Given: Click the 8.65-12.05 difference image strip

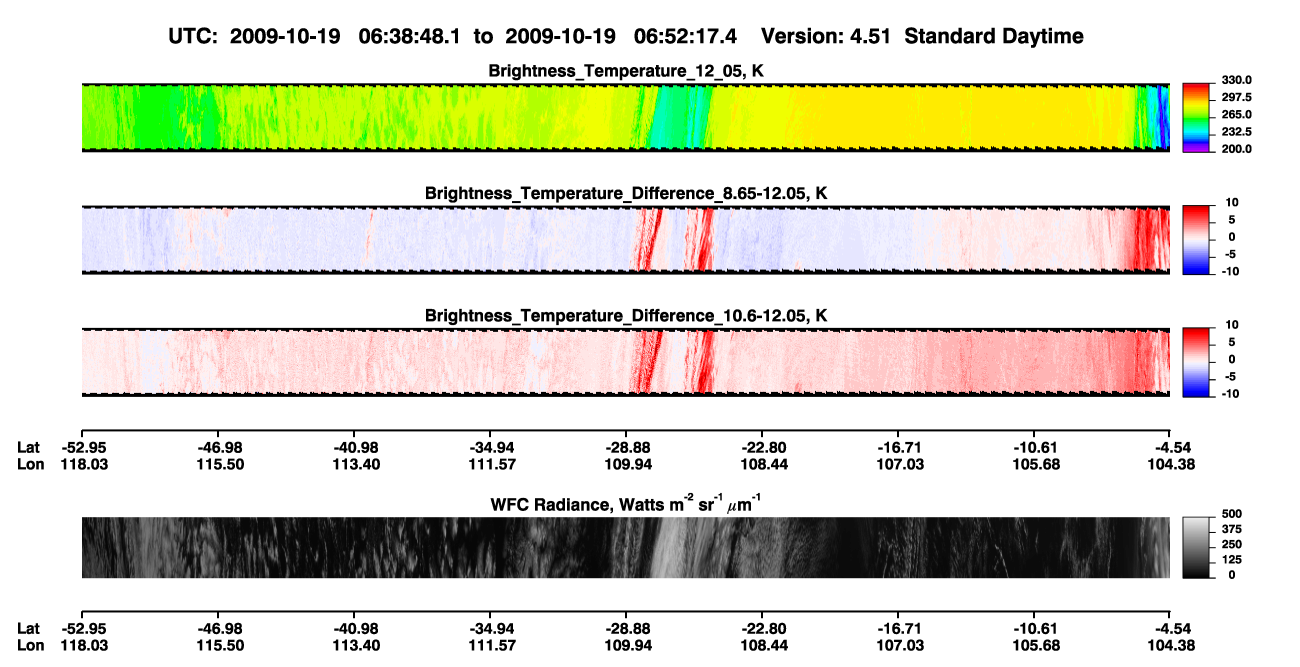Looking at the screenshot, I should [626, 240].
